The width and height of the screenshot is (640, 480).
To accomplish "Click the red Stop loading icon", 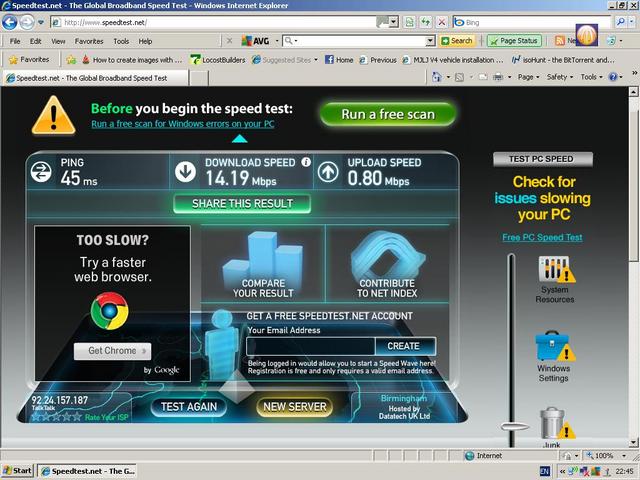I will coord(441,21).
